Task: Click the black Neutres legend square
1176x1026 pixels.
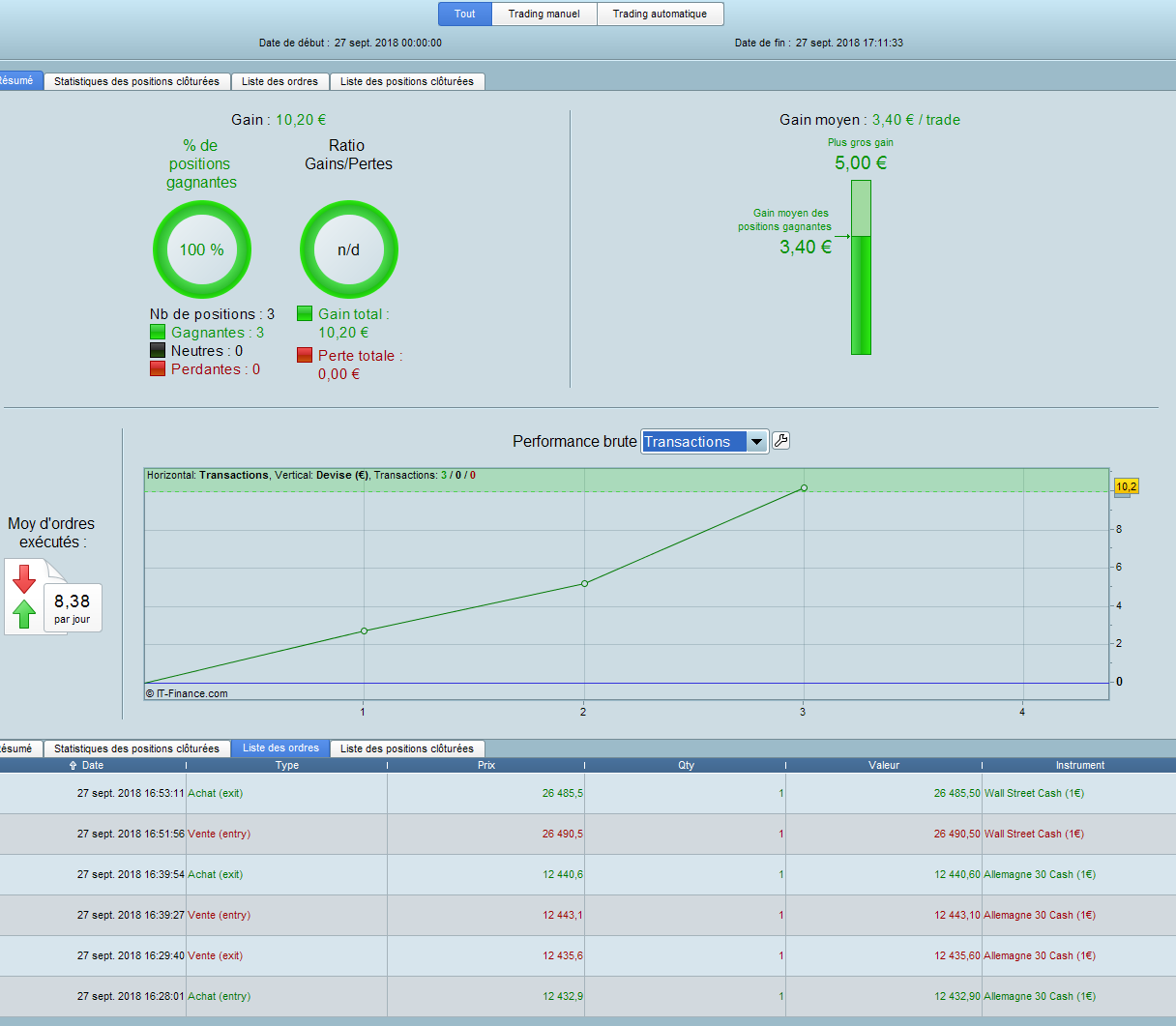Action: (158, 351)
